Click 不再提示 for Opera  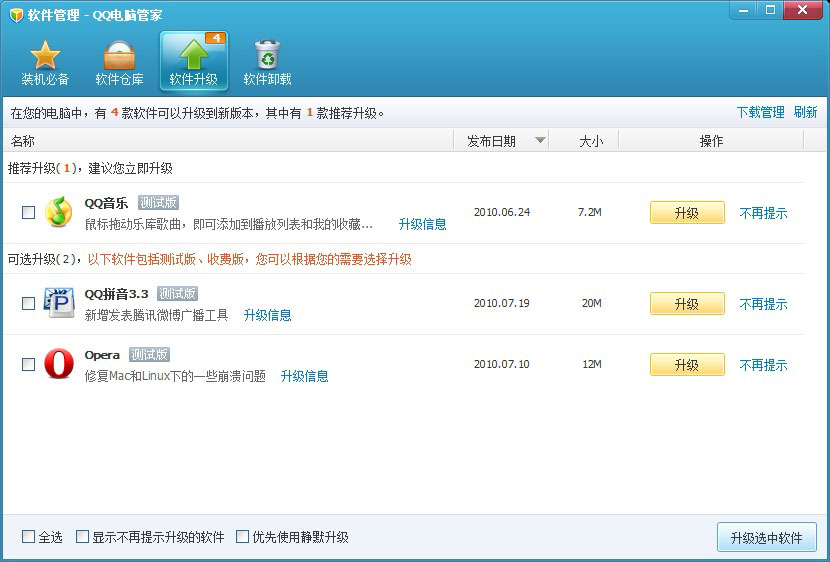(x=763, y=365)
